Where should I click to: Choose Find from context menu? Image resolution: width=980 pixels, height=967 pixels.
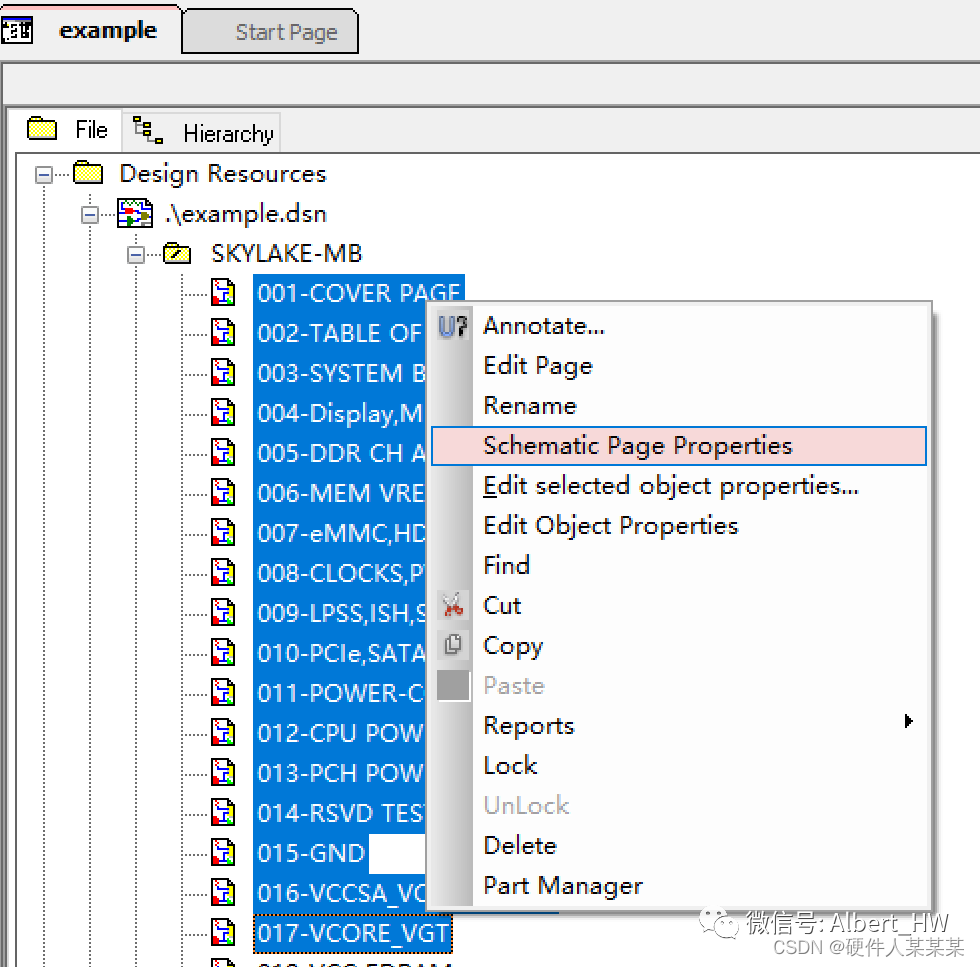coord(679,566)
